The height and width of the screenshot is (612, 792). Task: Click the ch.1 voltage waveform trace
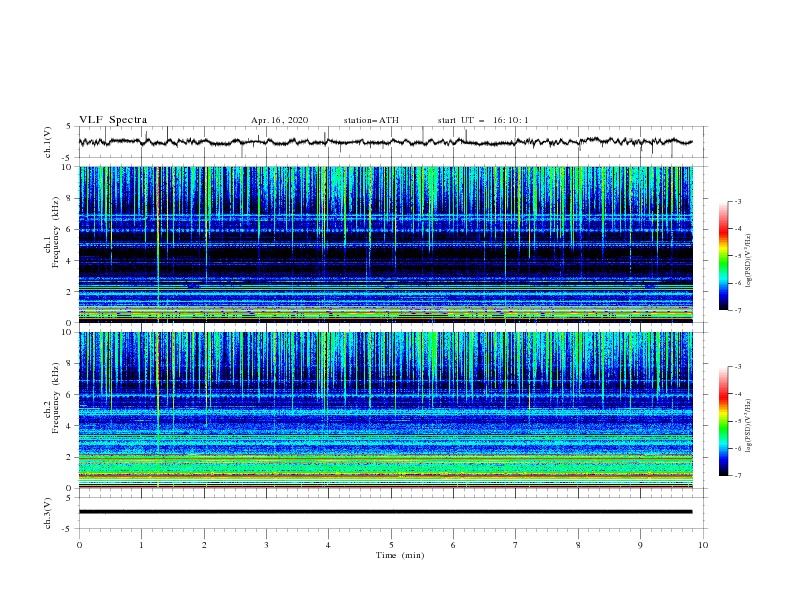[x=385, y=142]
